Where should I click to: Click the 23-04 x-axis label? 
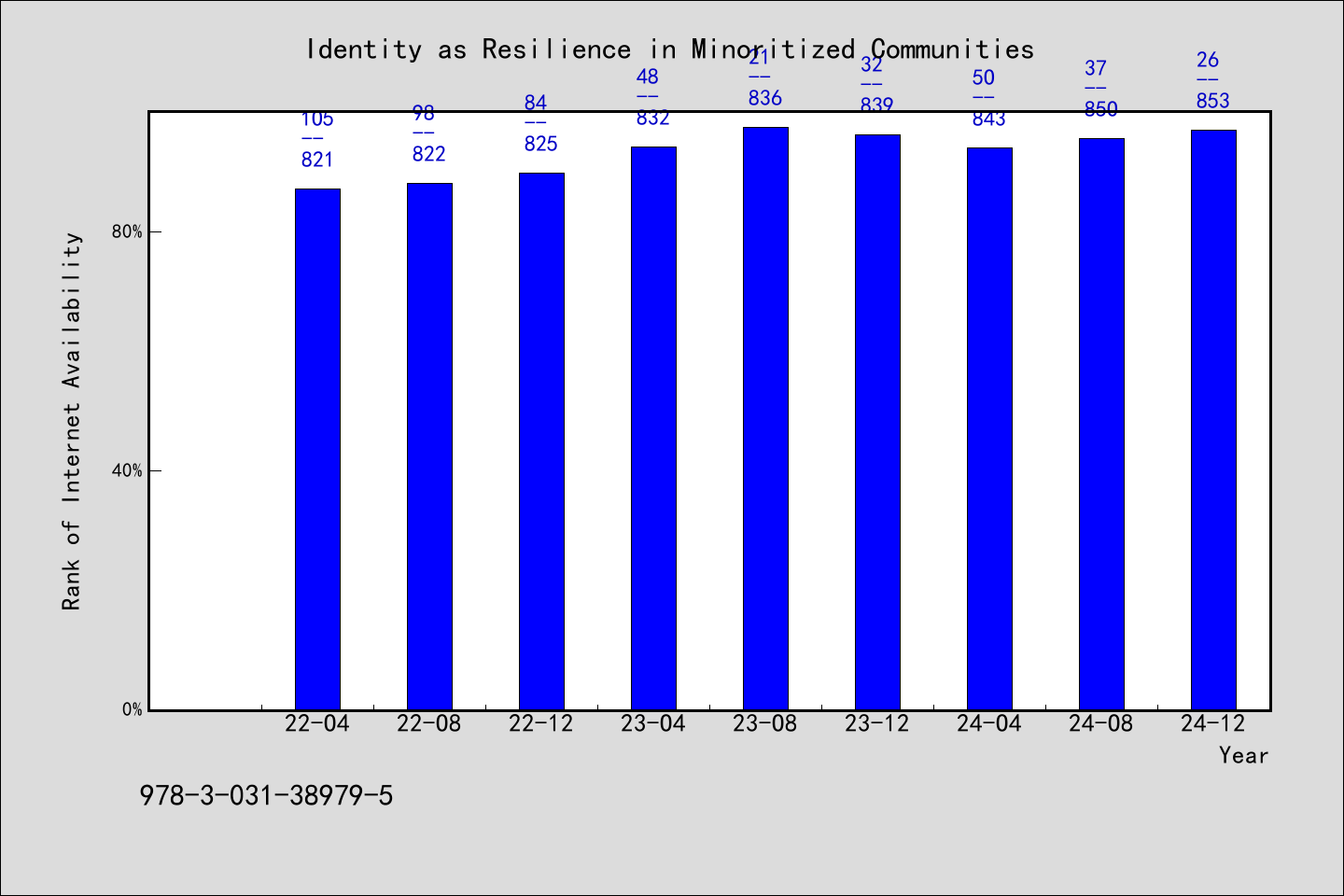pos(653,723)
